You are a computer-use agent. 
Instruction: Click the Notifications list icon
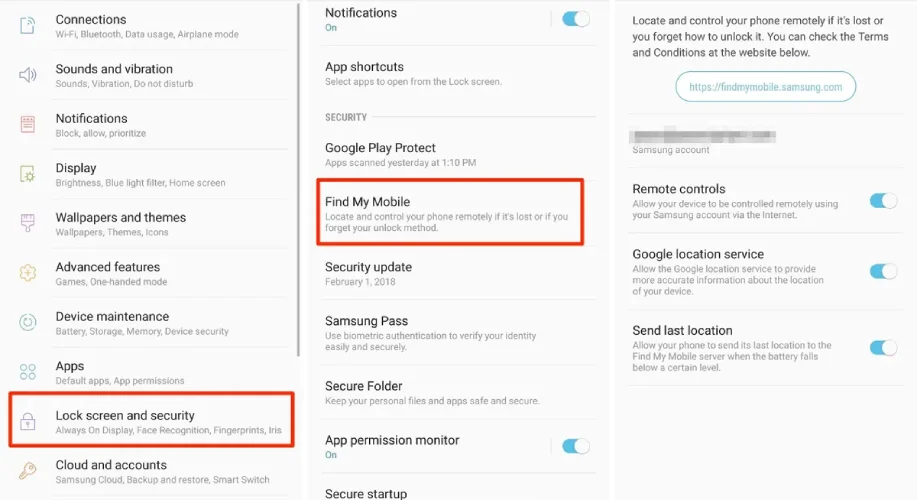(x=27, y=124)
